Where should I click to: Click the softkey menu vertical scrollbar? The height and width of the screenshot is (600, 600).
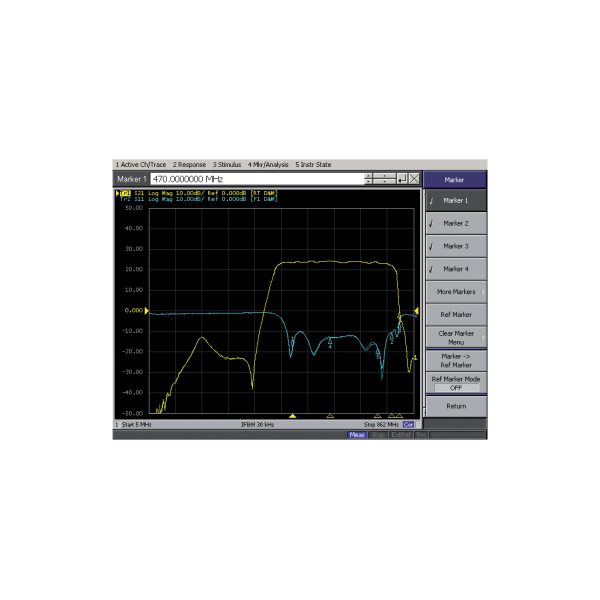coord(423,303)
